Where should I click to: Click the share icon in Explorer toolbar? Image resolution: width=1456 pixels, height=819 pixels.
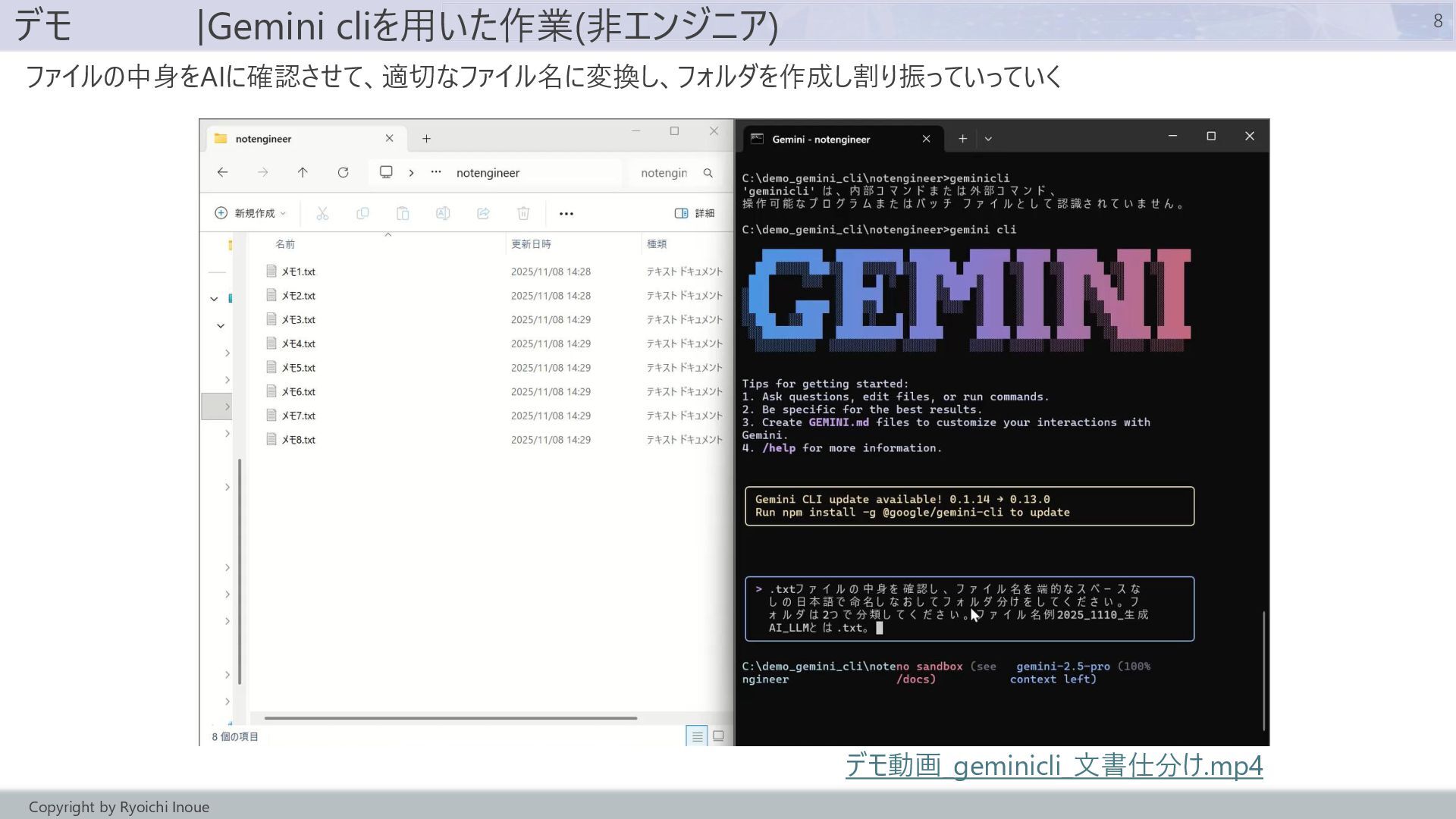click(483, 214)
